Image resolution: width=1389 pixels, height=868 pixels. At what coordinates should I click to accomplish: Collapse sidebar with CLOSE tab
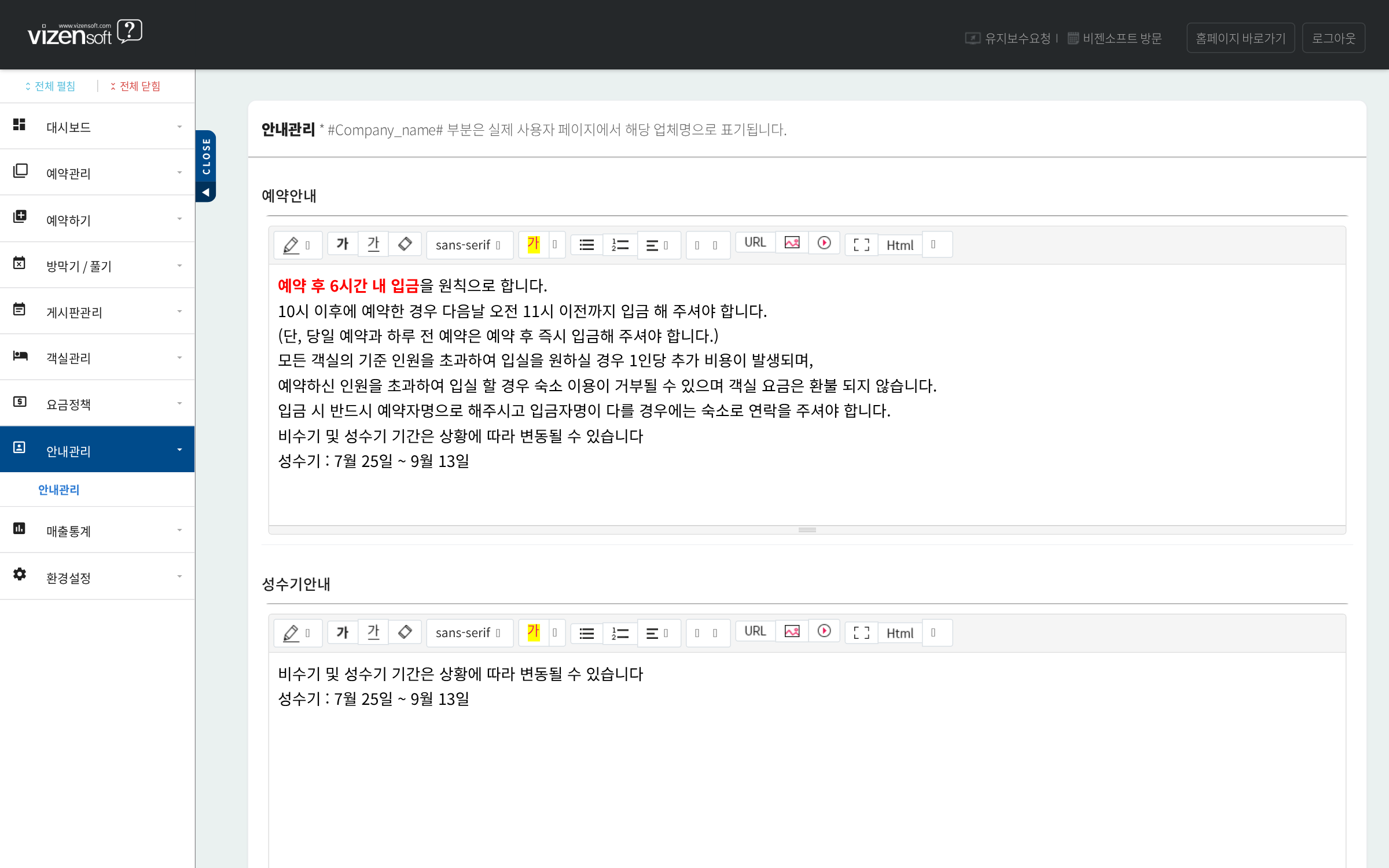point(206,166)
